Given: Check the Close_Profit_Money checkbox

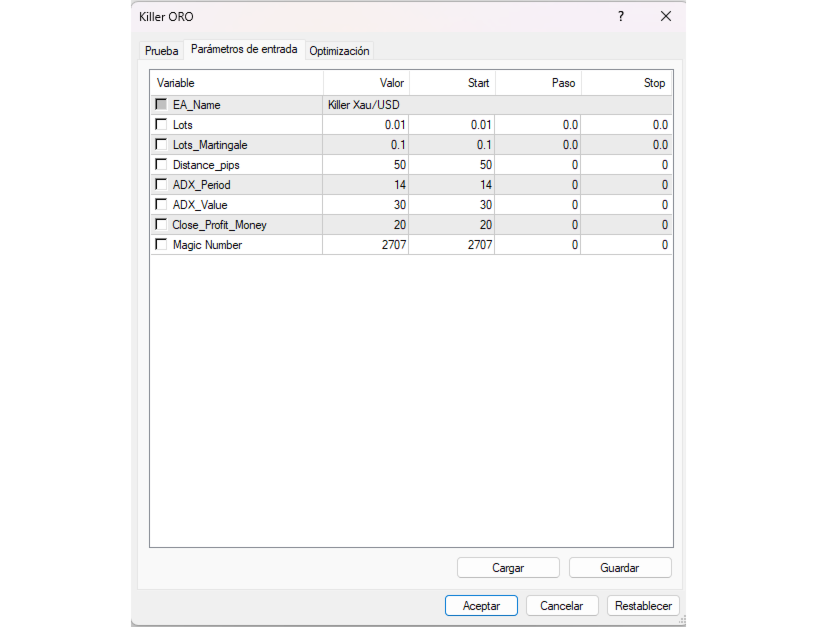Looking at the screenshot, I should tap(161, 224).
